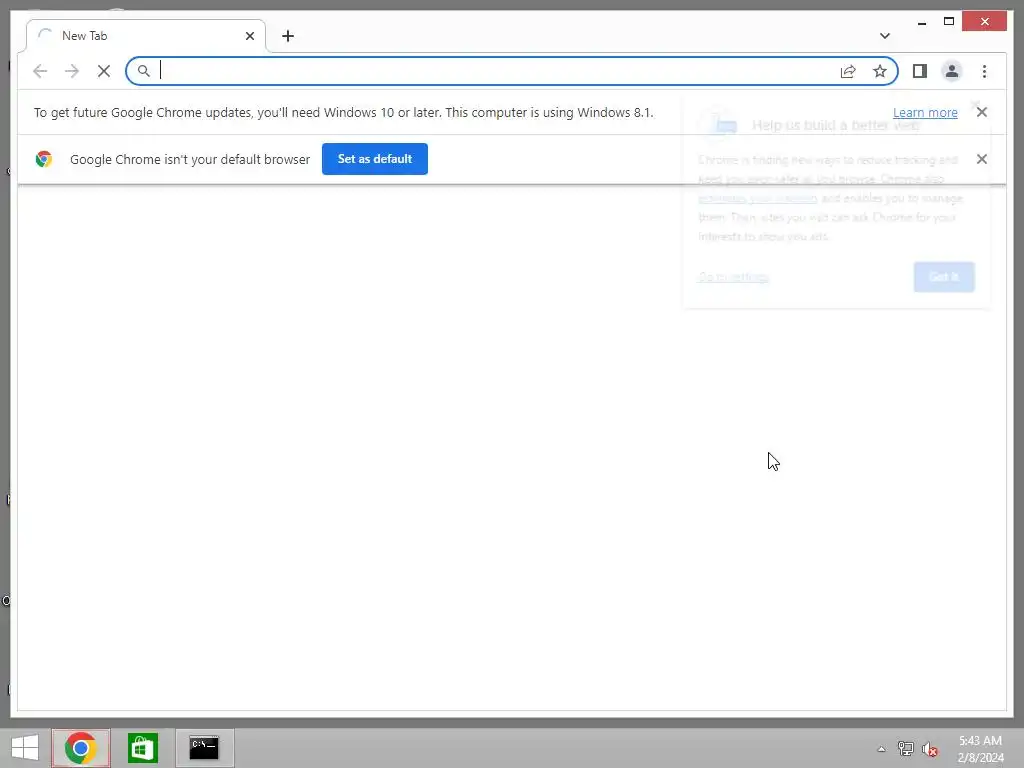
Task: Open Chrome's three-dot menu
Action: [x=984, y=71]
